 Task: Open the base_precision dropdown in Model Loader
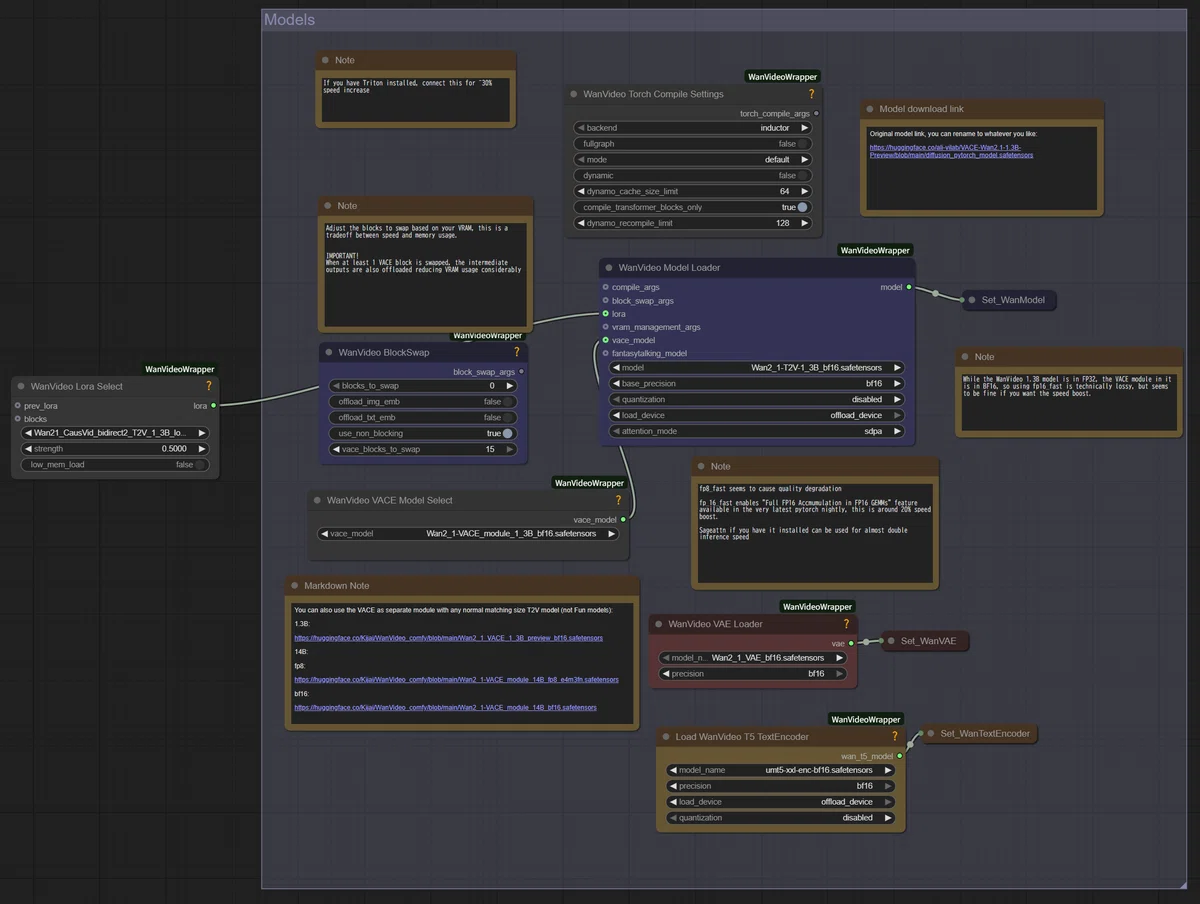point(757,384)
